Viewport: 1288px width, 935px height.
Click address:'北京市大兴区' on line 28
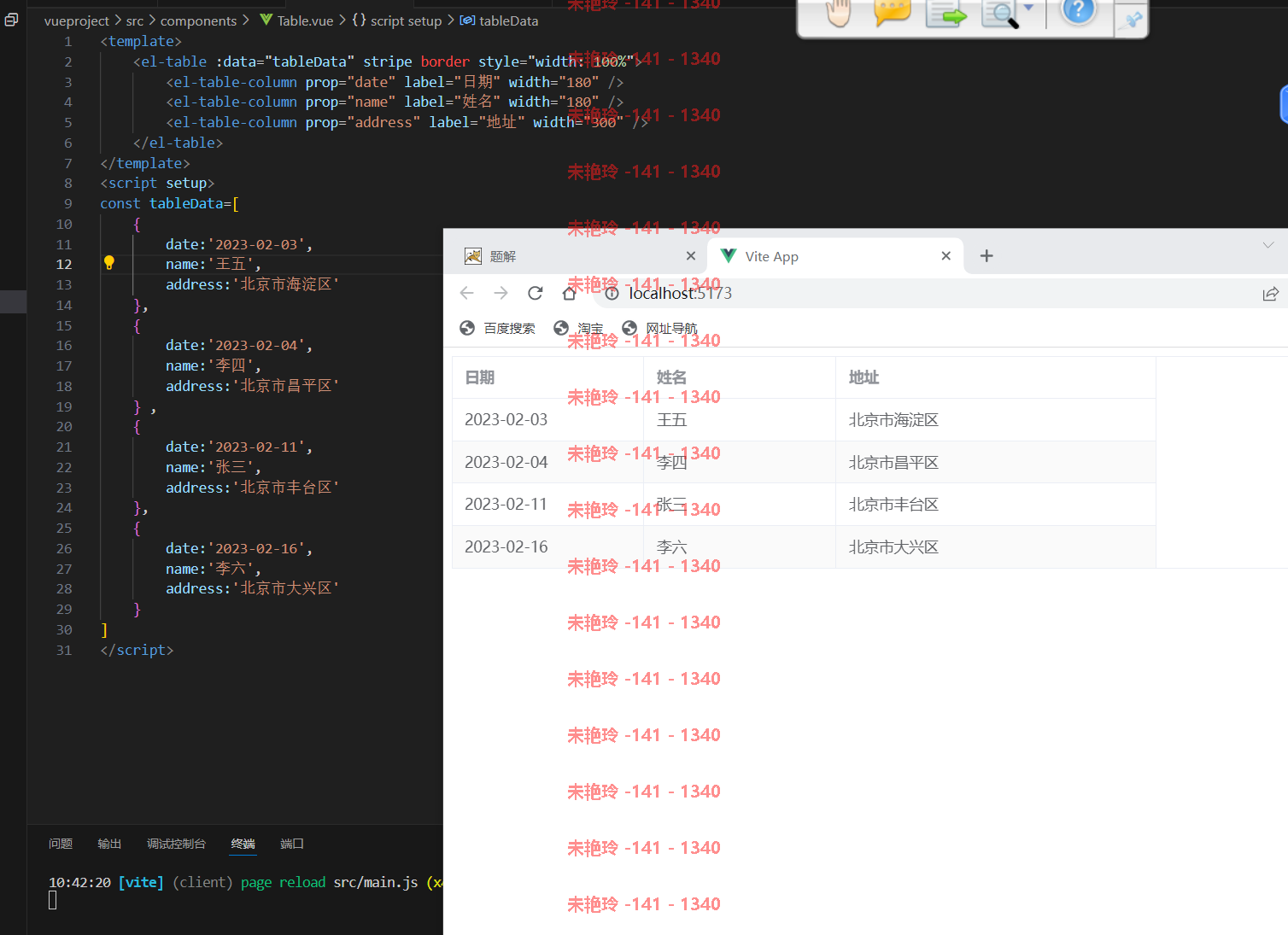click(253, 589)
